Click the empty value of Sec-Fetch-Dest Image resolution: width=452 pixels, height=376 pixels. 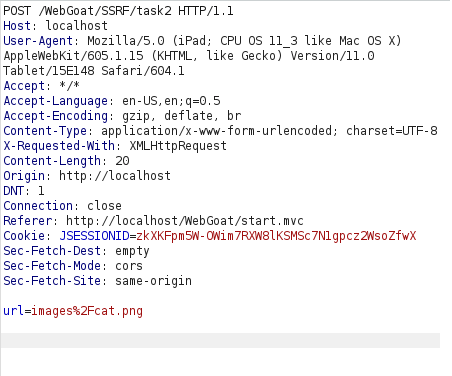tap(132, 252)
